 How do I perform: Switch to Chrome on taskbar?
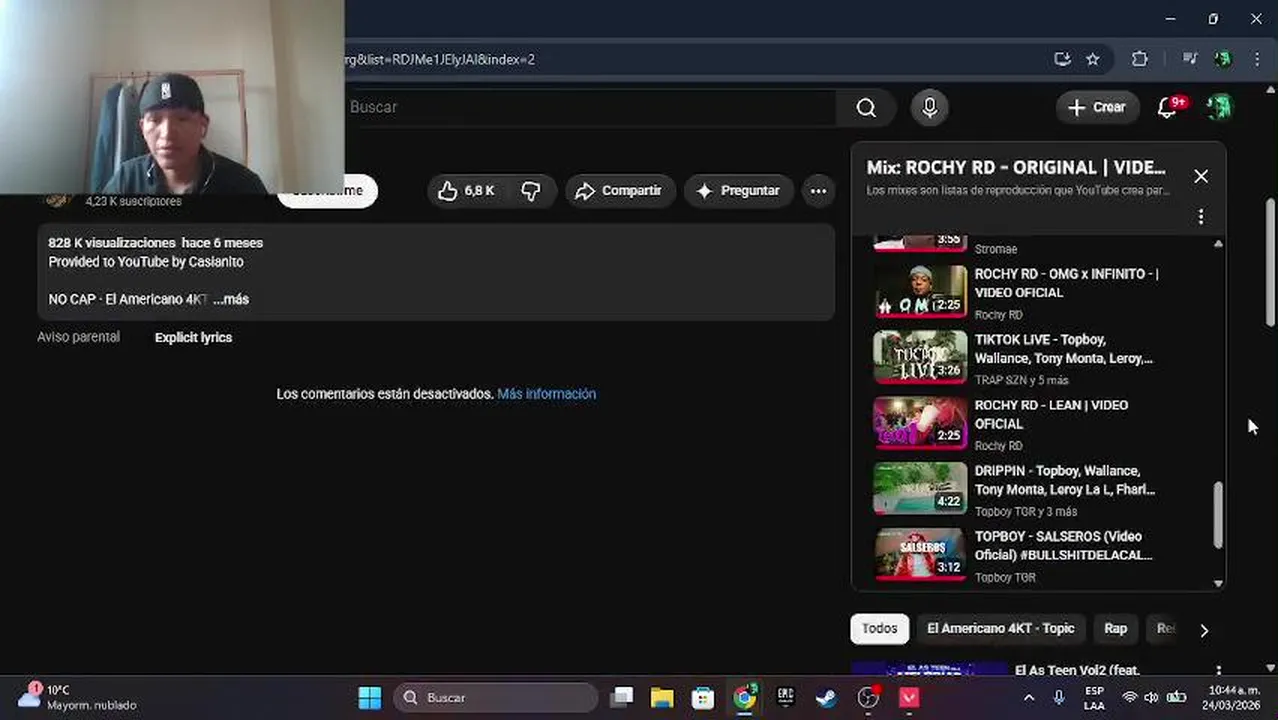pyautogui.click(x=745, y=697)
